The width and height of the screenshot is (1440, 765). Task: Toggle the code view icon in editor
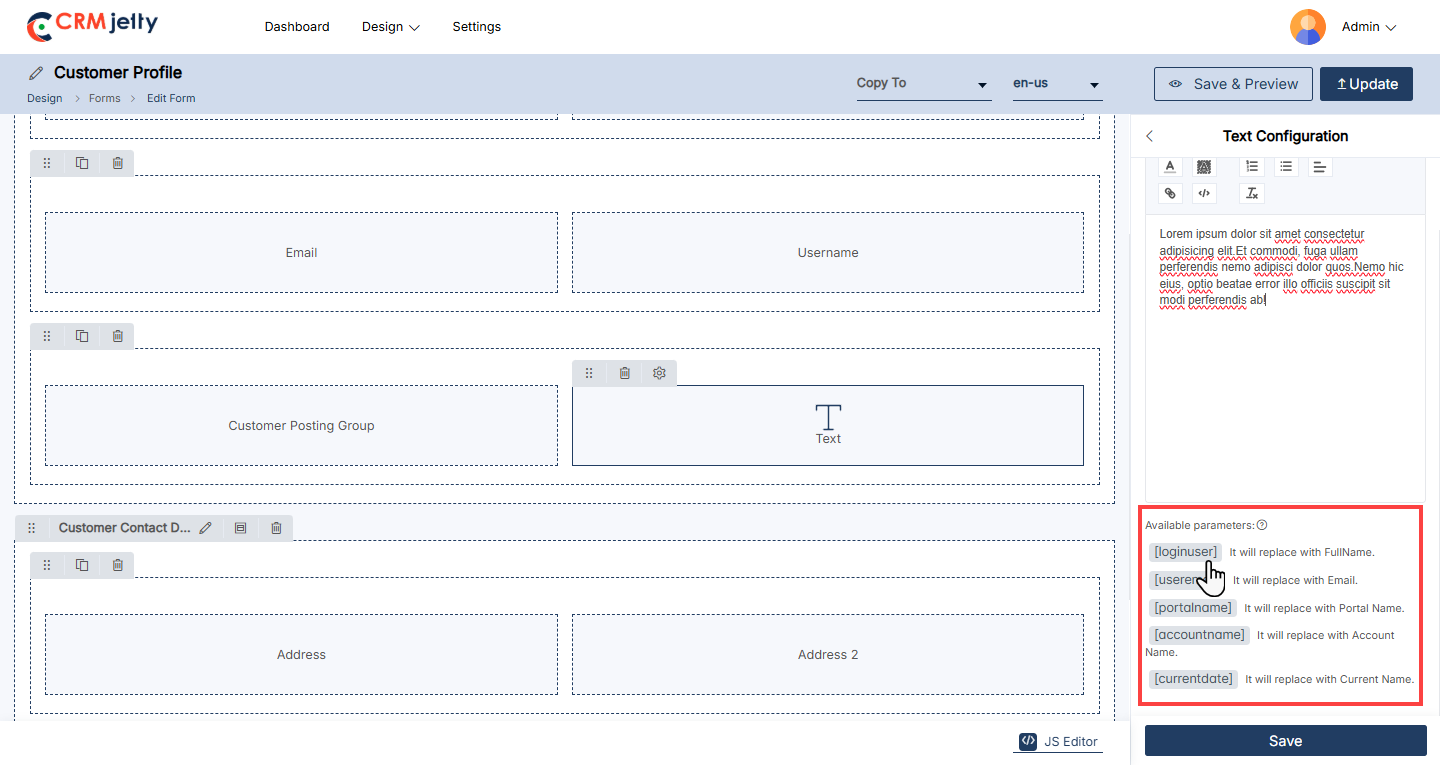tap(1204, 193)
